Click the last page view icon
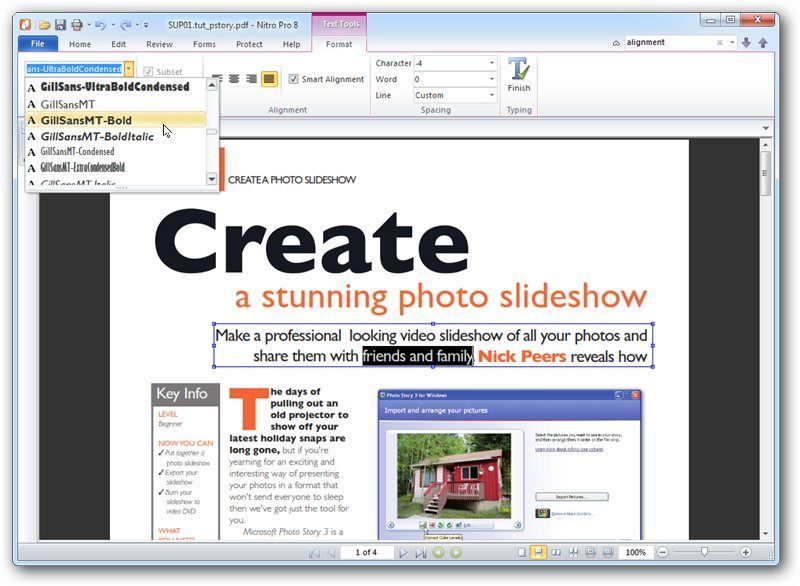 pyautogui.click(x=608, y=552)
